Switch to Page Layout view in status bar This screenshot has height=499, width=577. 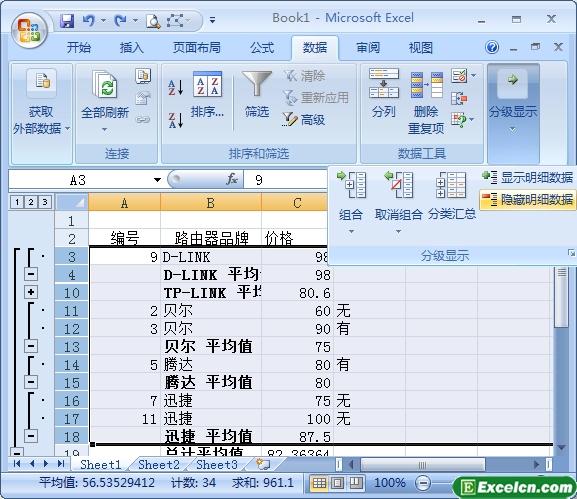[337, 483]
